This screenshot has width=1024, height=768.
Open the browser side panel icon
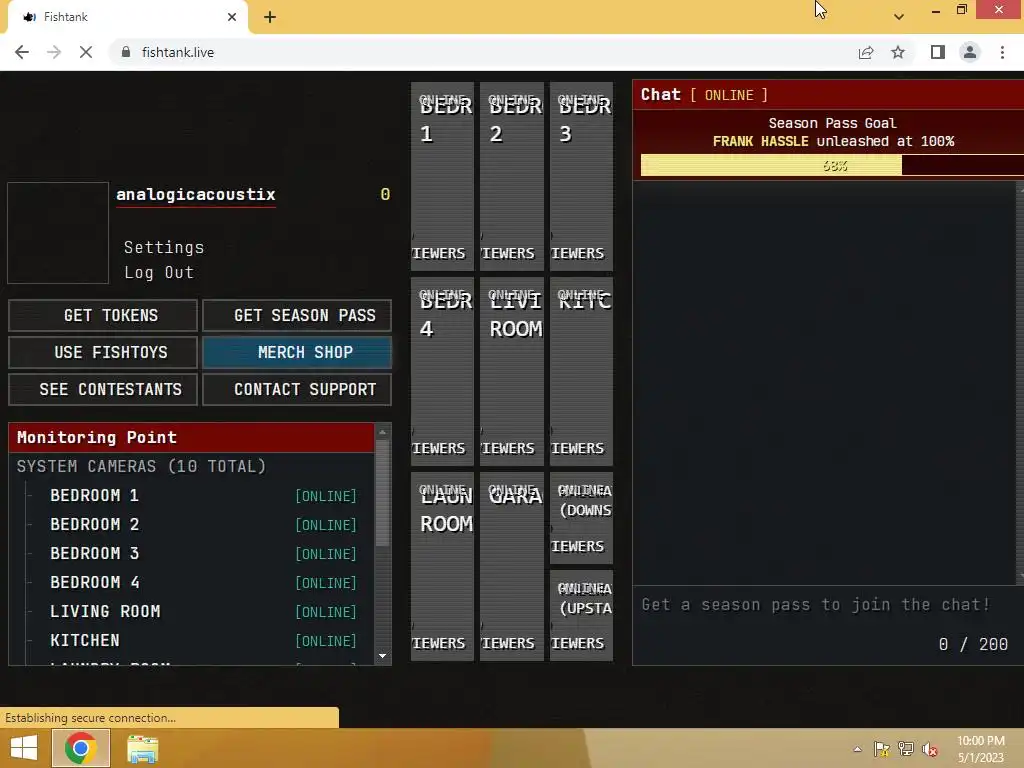coord(938,52)
